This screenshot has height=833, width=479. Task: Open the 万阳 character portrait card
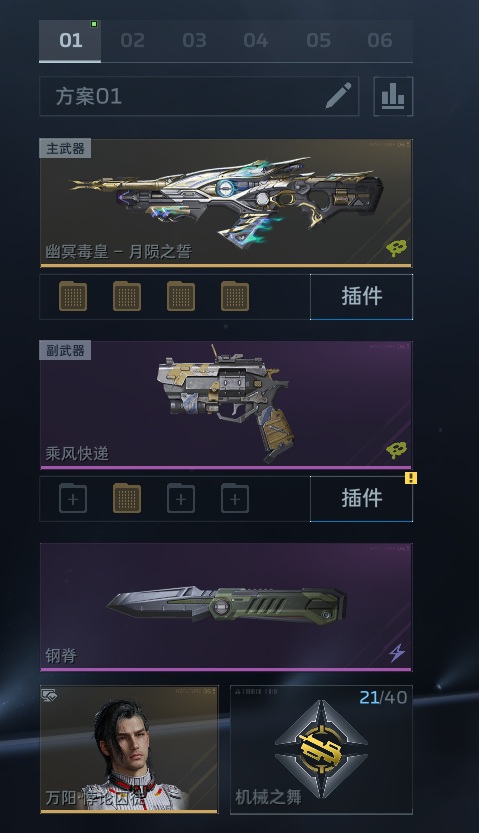pyautogui.click(x=129, y=749)
